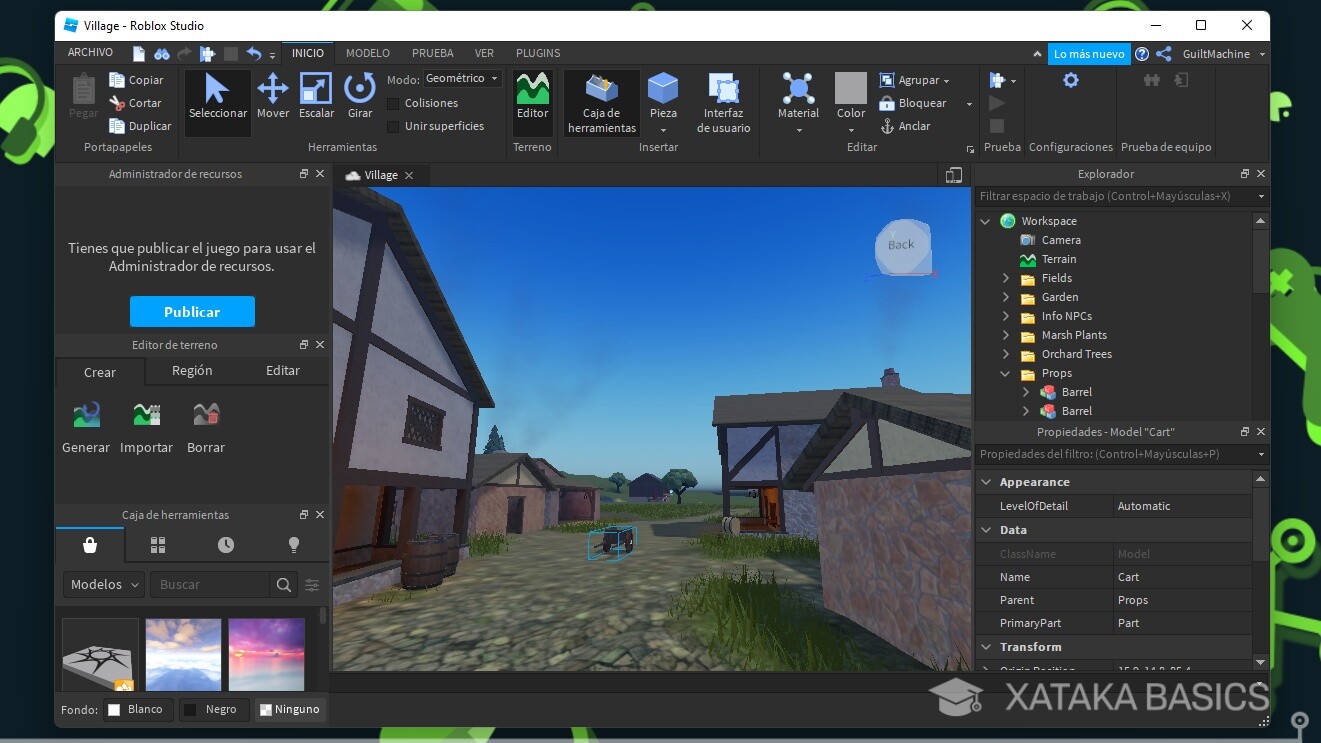Open Configuraciones from the ribbon

[1070, 99]
